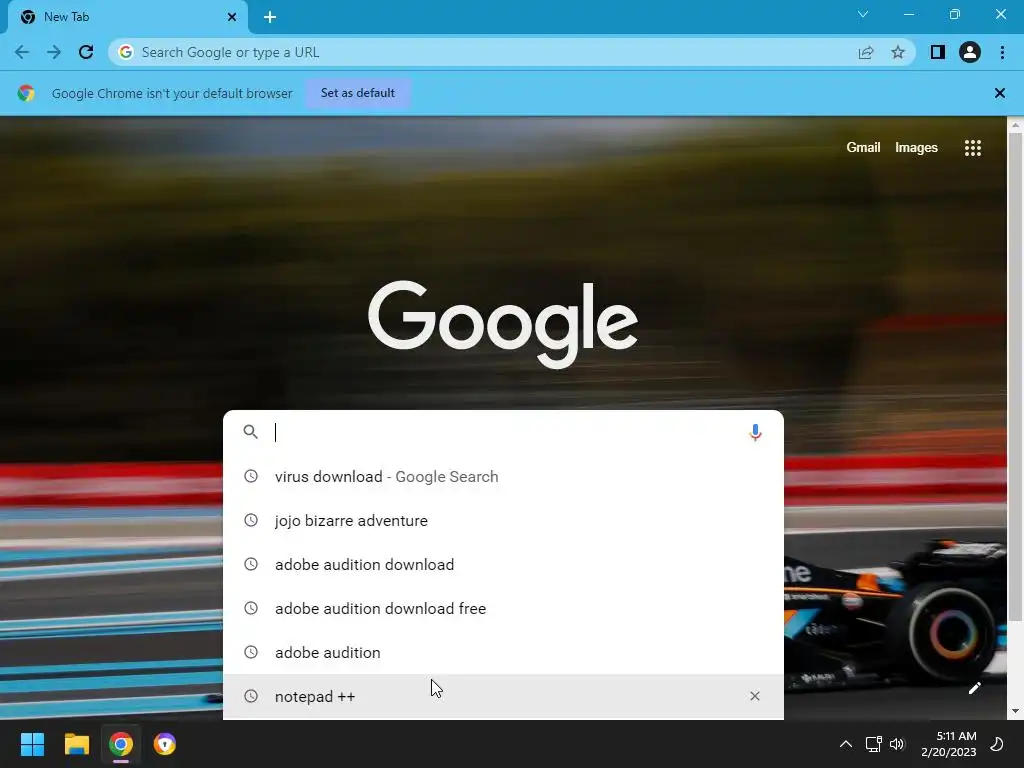Click the scrollbar down arrow

(1015, 711)
